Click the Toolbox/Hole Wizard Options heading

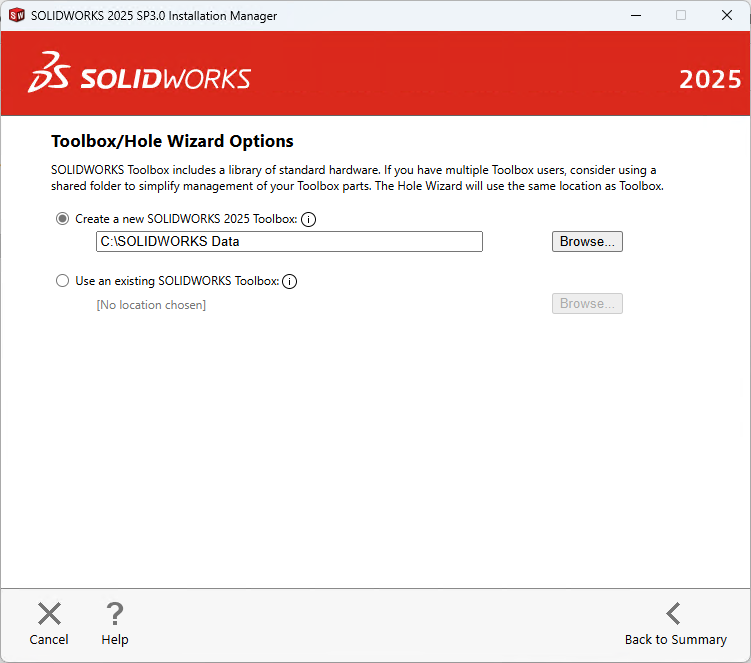pyautogui.click(x=172, y=141)
